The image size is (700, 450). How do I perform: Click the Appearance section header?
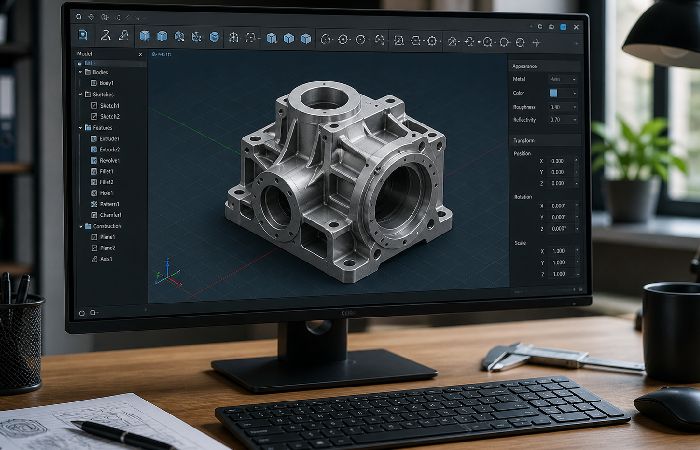click(x=545, y=66)
